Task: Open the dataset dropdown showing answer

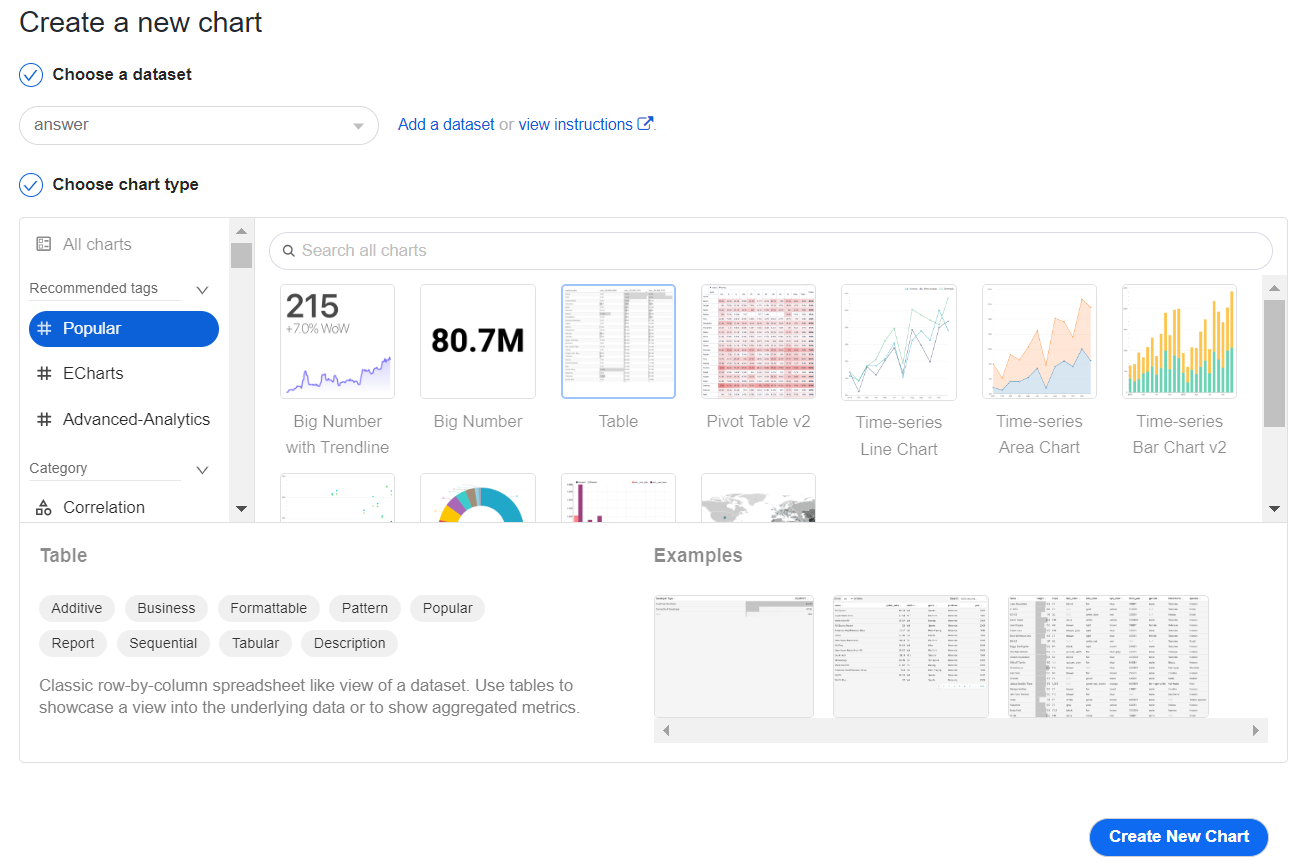Action: tap(199, 125)
